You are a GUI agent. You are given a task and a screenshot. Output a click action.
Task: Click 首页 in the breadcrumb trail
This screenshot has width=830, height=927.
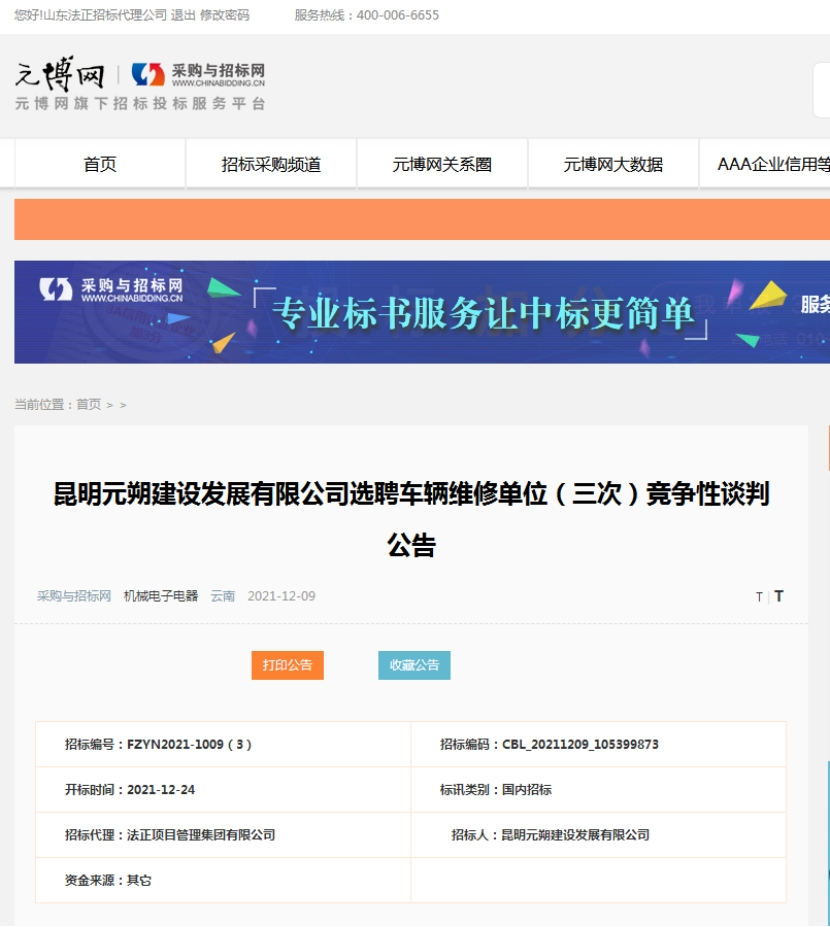[89, 405]
